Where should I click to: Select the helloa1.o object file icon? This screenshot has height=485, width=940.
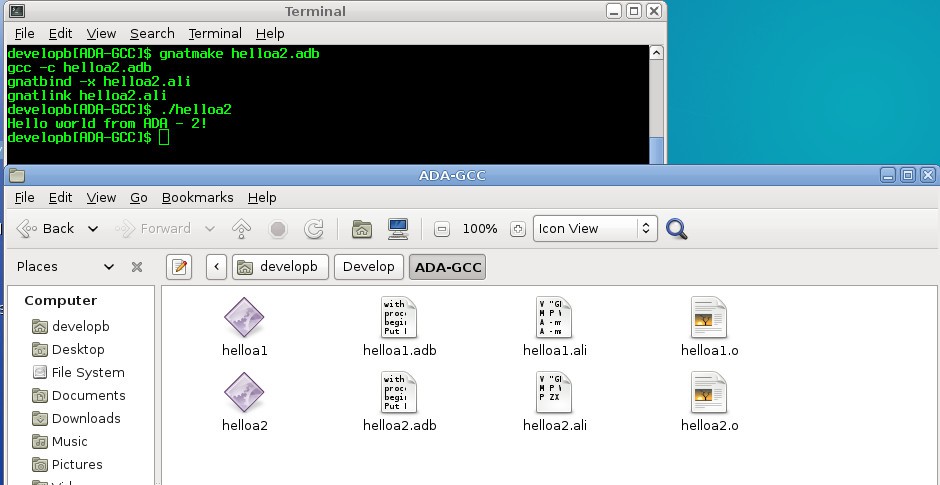pos(709,317)
